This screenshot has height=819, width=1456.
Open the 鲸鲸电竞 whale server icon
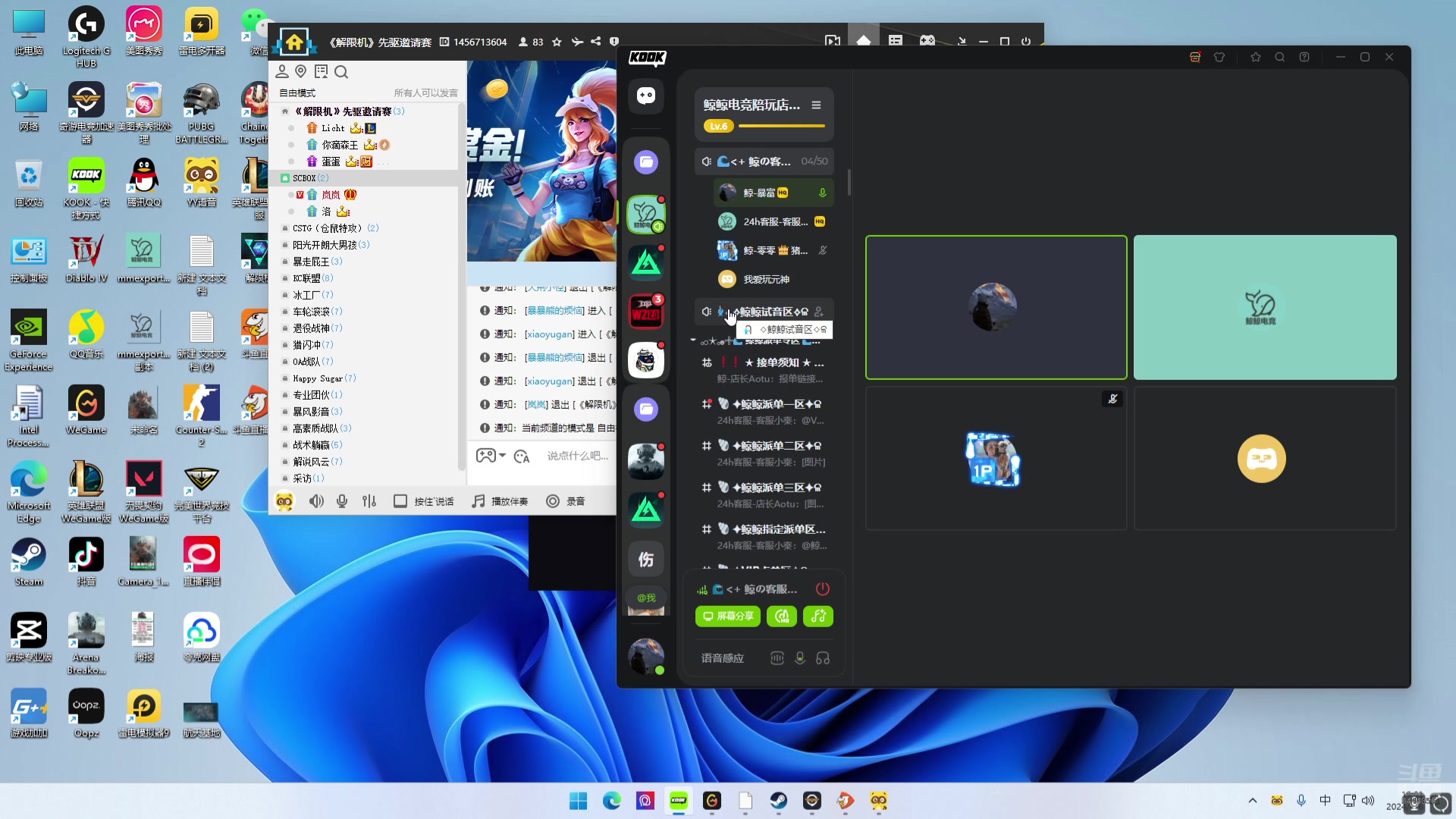click(646, 214)
